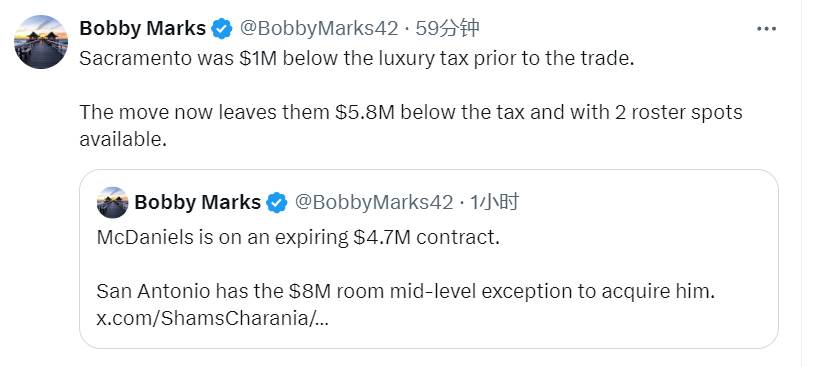Click the 'San Antonio has the $8M' sentence

tap(406, 292)
